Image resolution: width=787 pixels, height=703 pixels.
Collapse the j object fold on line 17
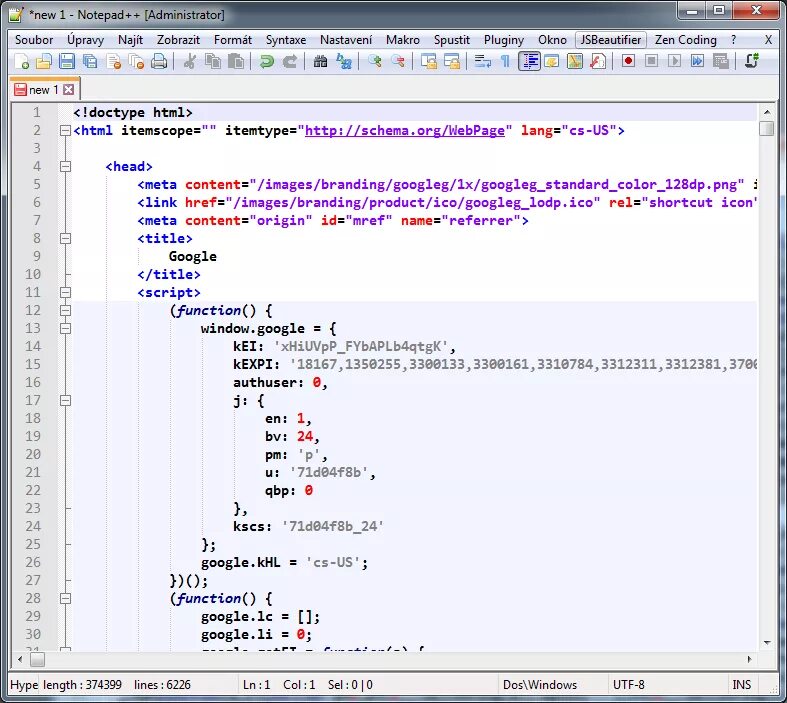pyautogui.click(x=65, y=400)
